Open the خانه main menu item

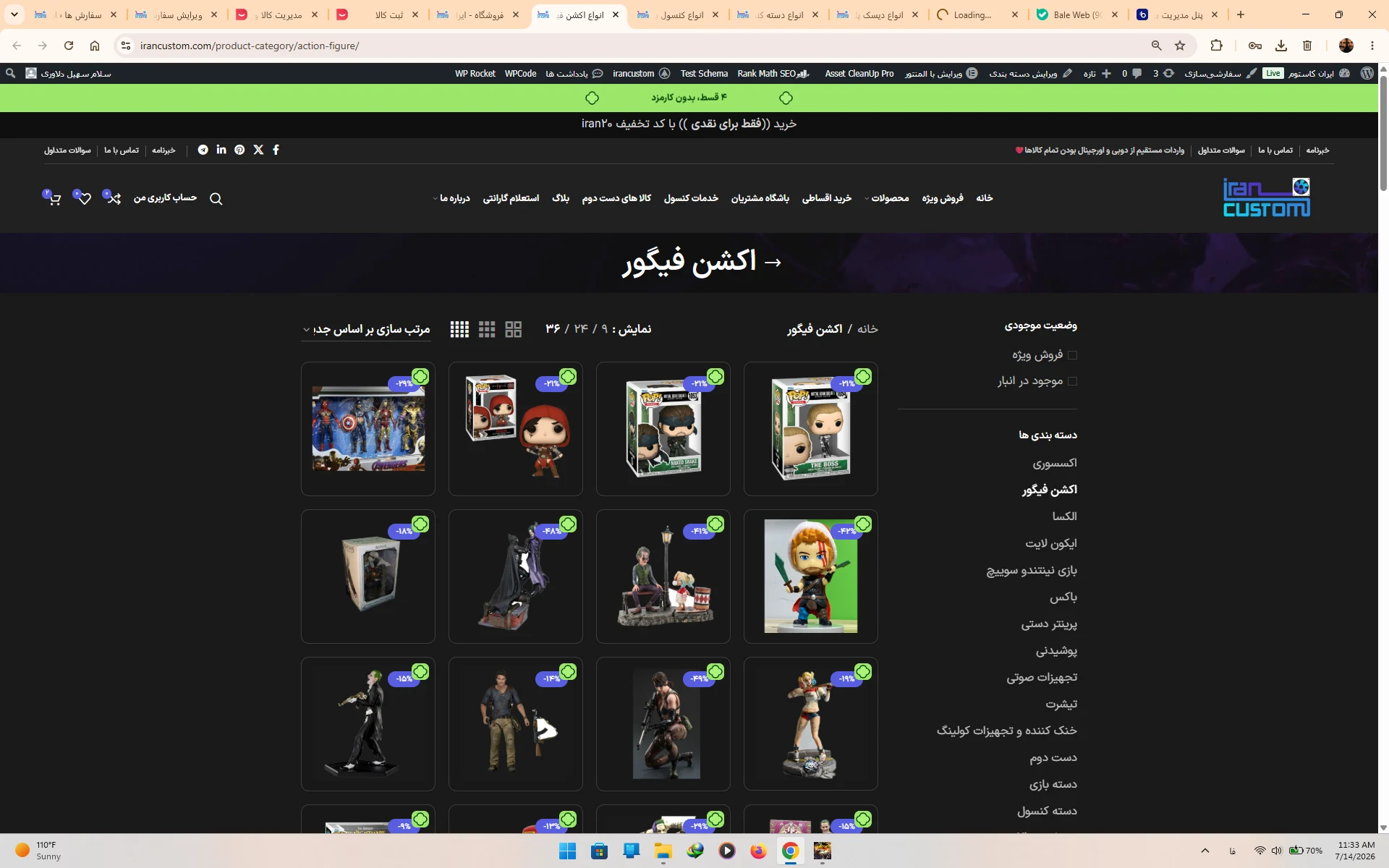[x=985, y=198]
